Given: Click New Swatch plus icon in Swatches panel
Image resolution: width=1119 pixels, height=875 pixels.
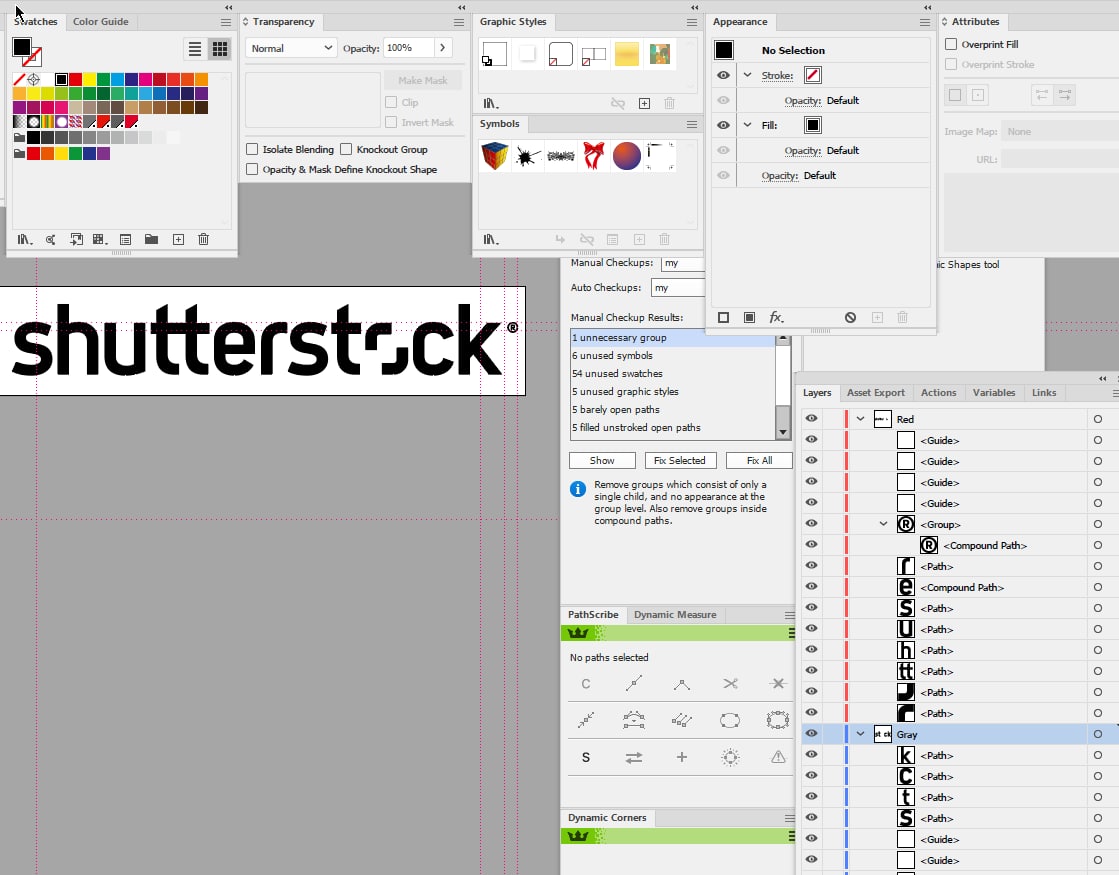Looking at the screenshot, I should (x=178, y=240).
